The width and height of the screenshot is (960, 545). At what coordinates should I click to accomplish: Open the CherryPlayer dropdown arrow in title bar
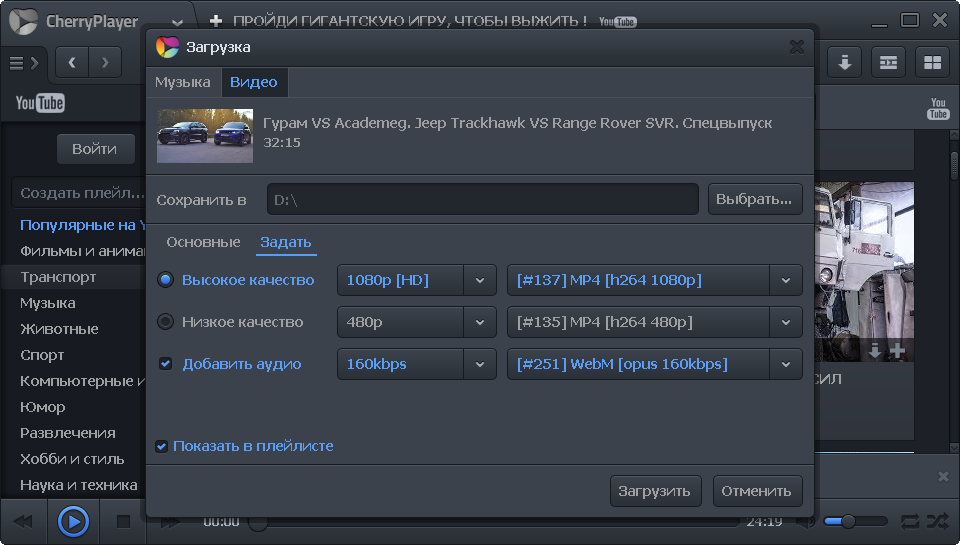point(177,23)
